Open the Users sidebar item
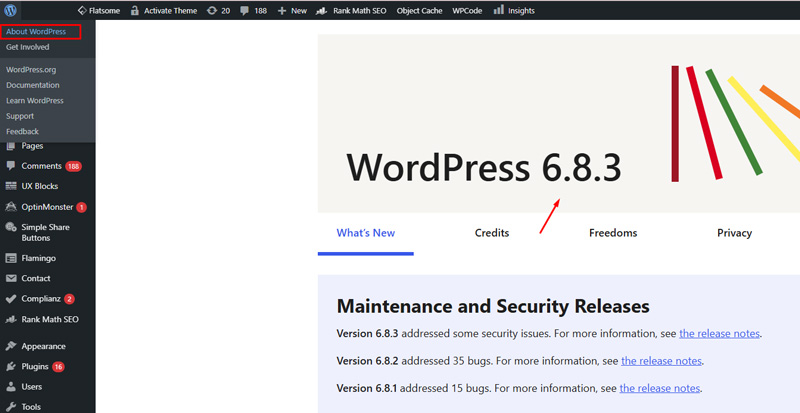800x413 pixels. pos(32,387)
